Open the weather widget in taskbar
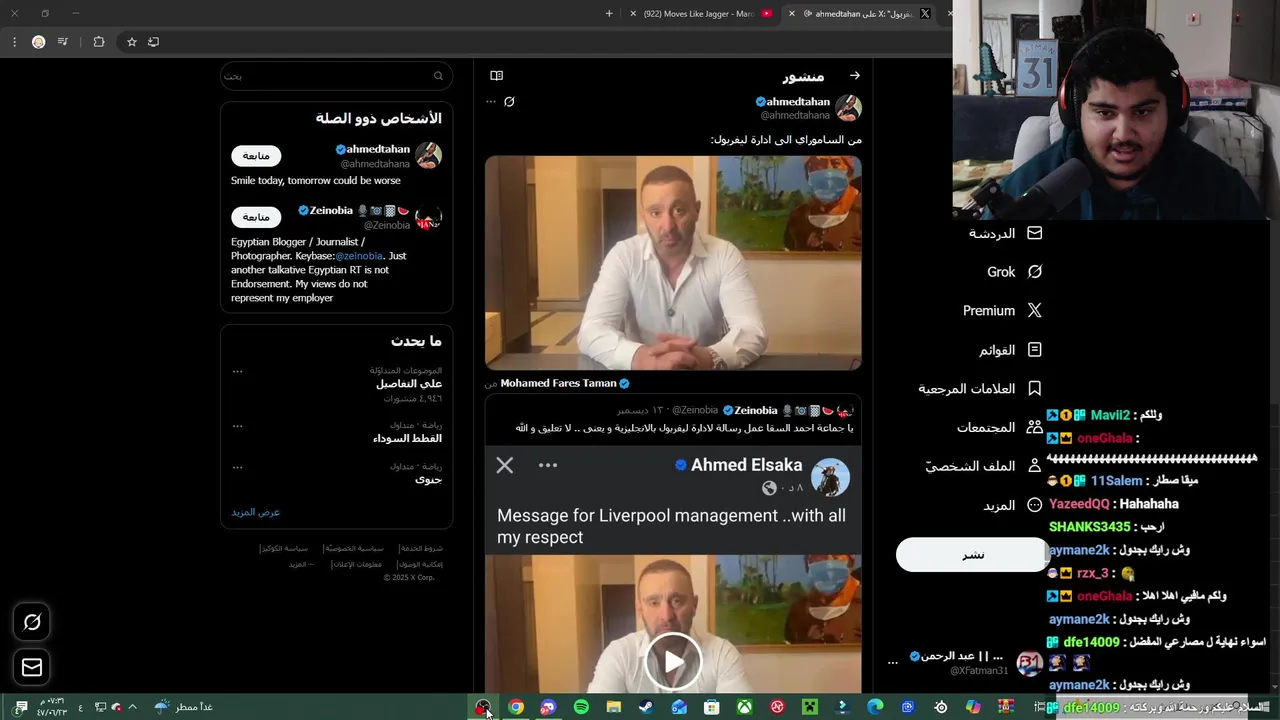This screenshot has width=1280, height=720. 184,707
